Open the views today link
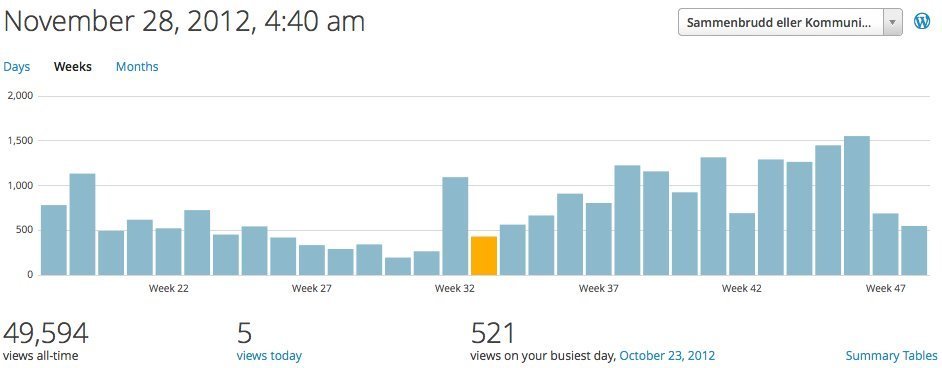Screen dimensions: 942x368 [269, 355]
